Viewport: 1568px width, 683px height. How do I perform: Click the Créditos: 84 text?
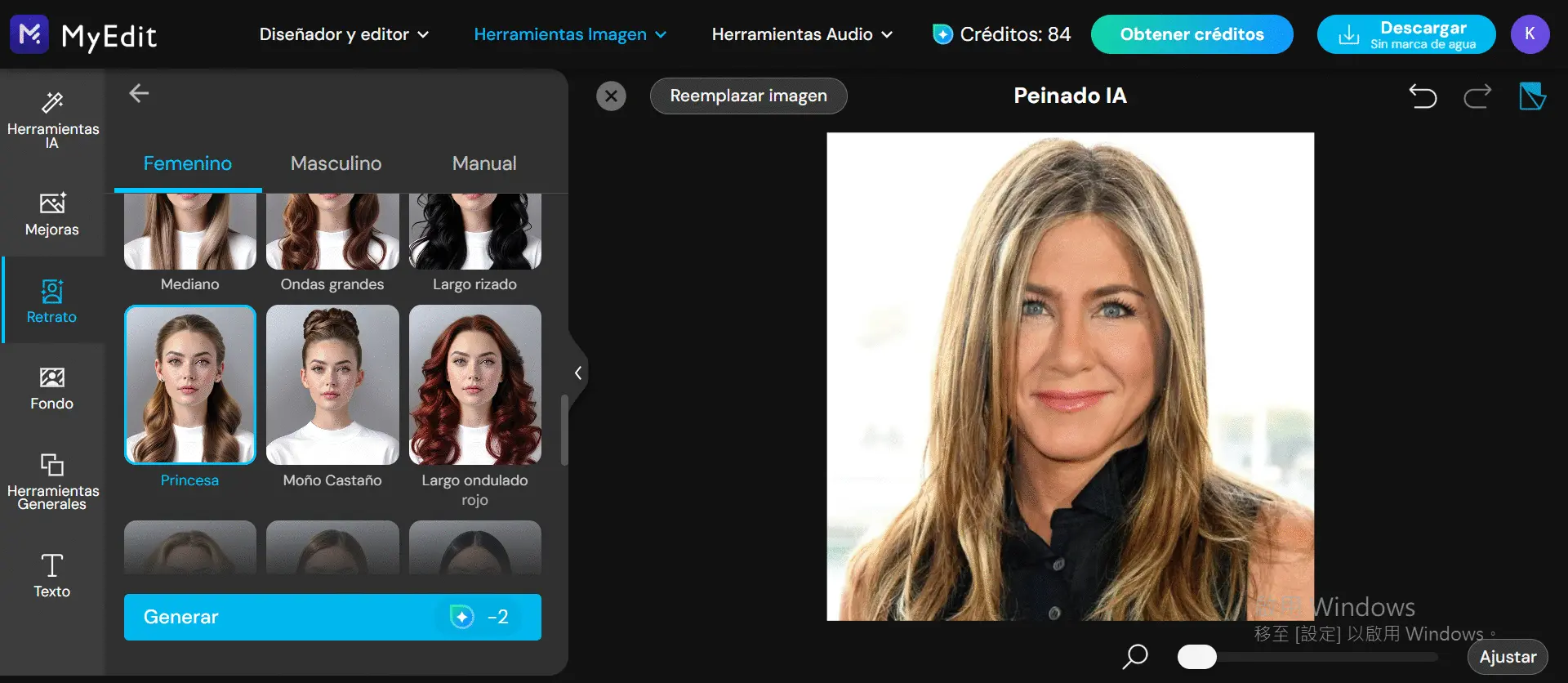coord(1015,34)
